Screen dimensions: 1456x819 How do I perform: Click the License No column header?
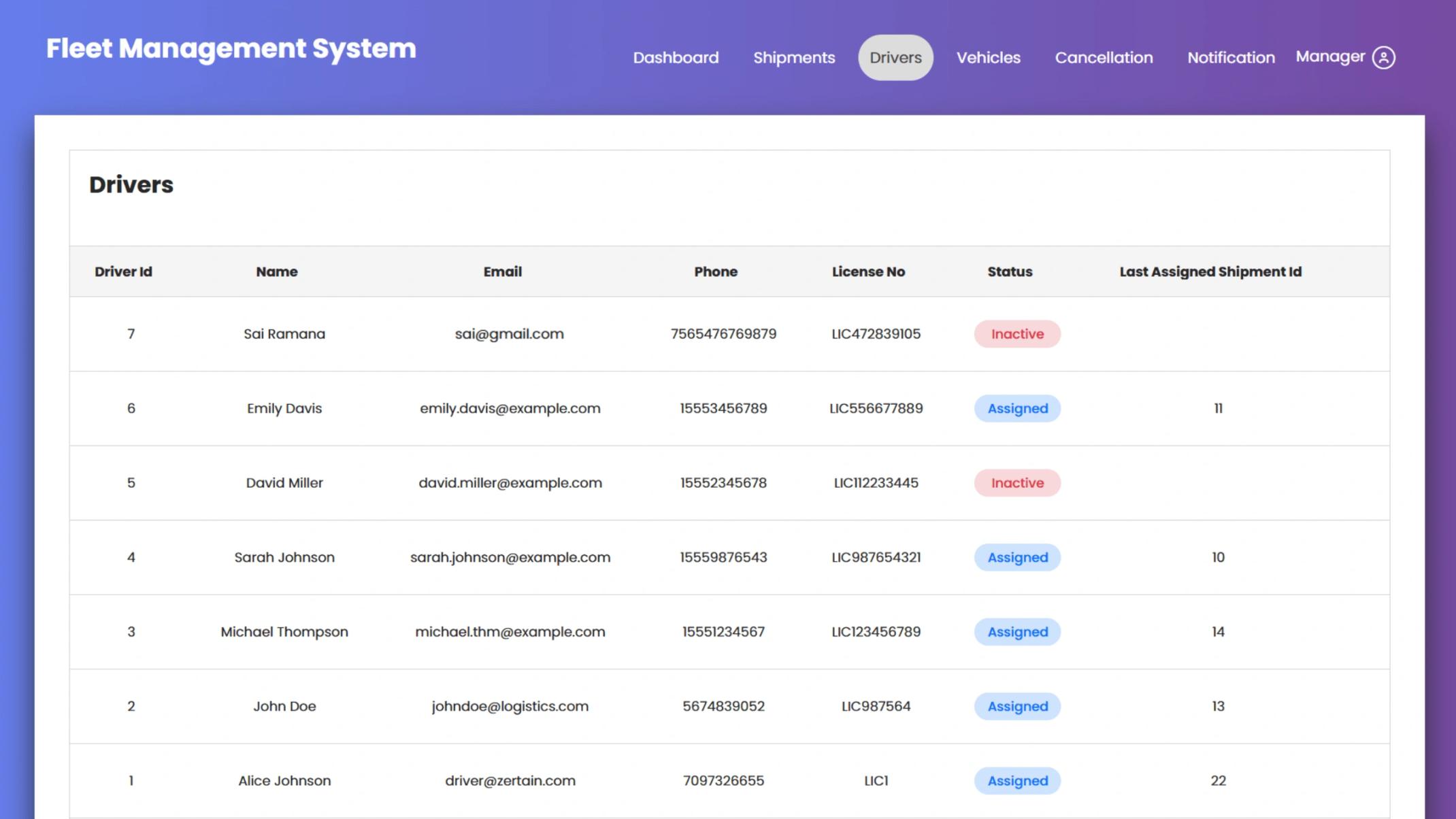click(868, 271)
